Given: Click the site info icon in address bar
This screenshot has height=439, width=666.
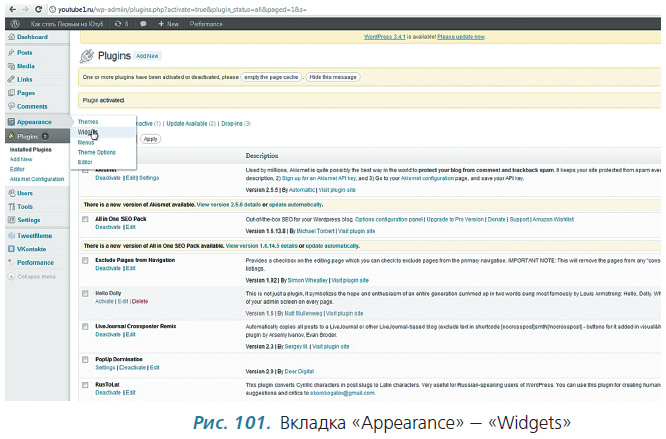Looking at the screenshot, I should tap(52, 9).
